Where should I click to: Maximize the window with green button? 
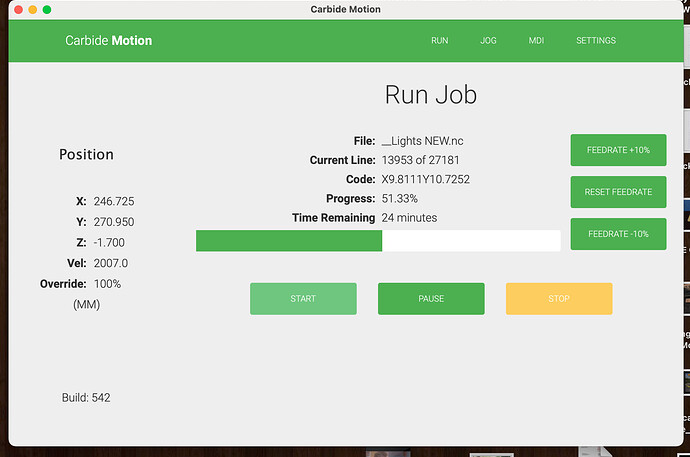pos(47,9)
